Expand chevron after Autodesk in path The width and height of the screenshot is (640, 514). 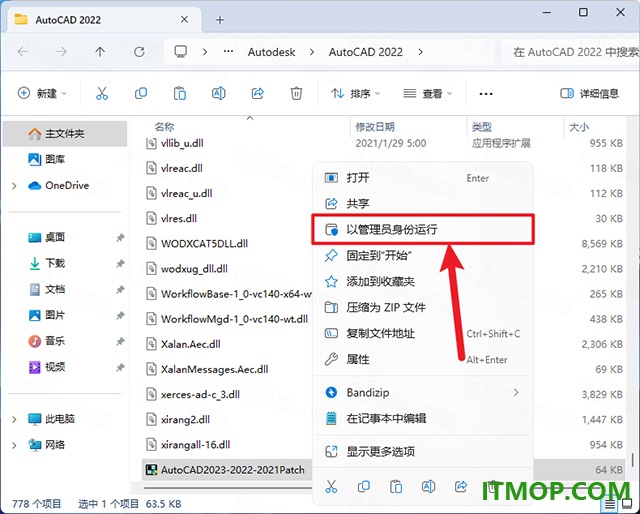tap(312, 52)
